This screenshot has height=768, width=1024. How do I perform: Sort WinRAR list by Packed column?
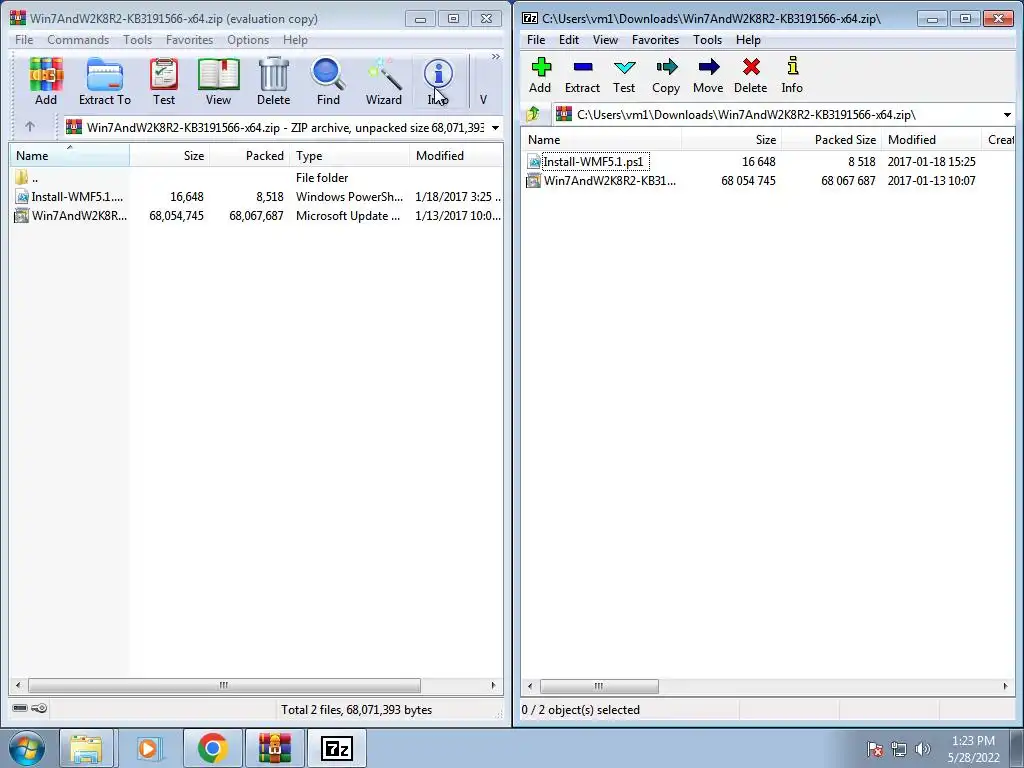tap(249, 155)
